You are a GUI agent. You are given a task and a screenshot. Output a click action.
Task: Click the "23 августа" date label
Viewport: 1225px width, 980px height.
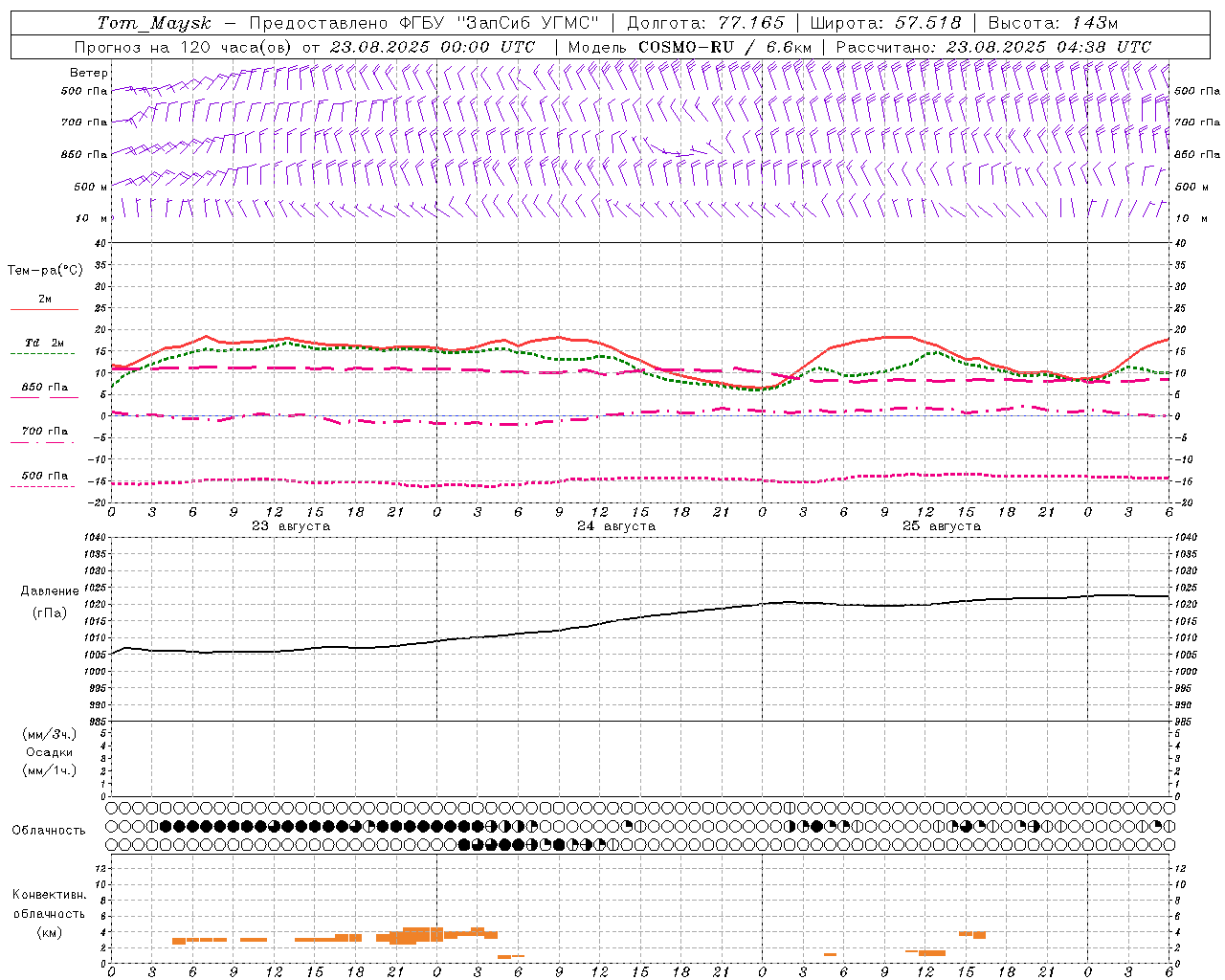click(291, 526)
